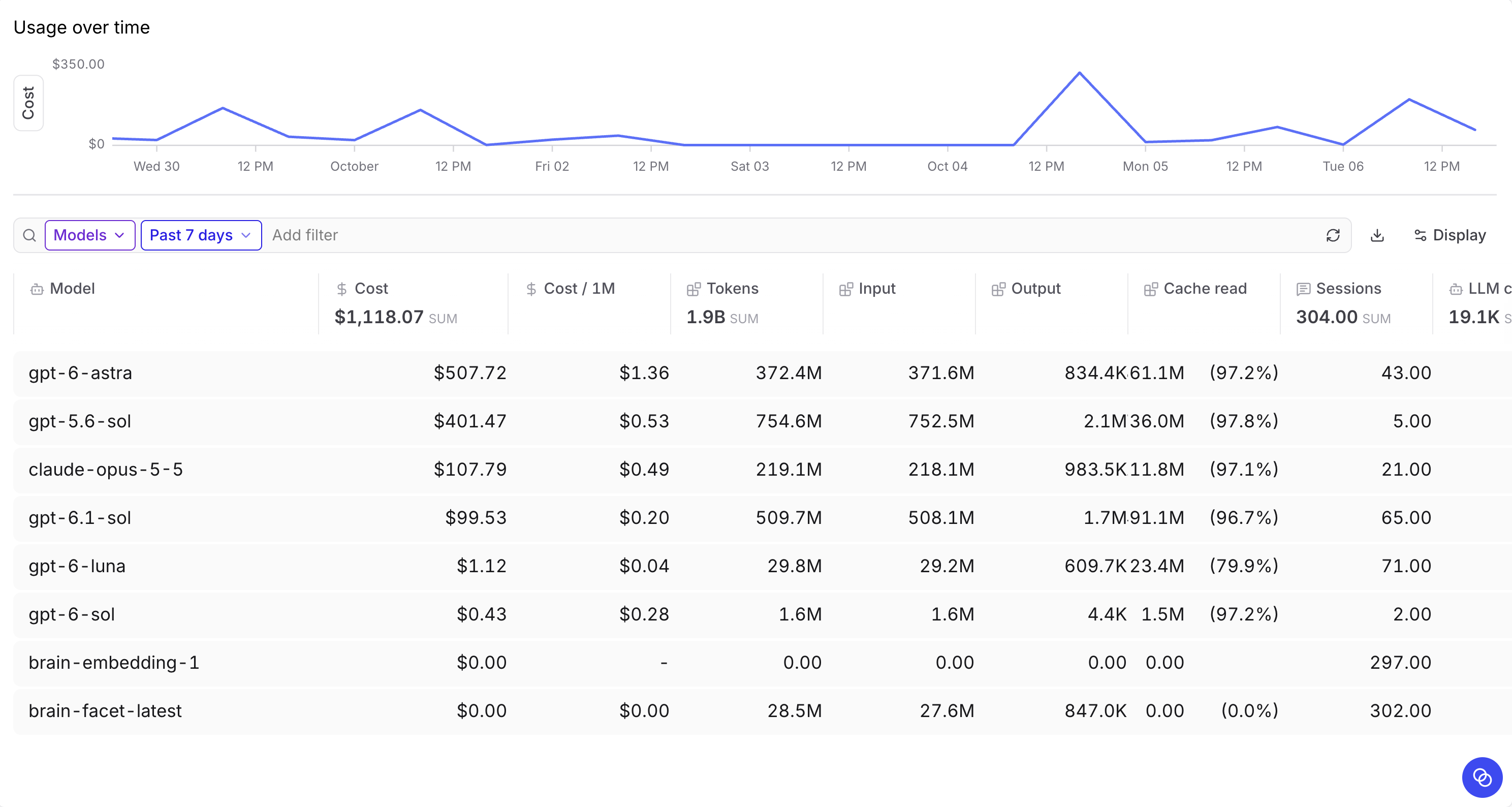
Task: Open the brain-embedding-1 model row
Action: click(763, 663)
